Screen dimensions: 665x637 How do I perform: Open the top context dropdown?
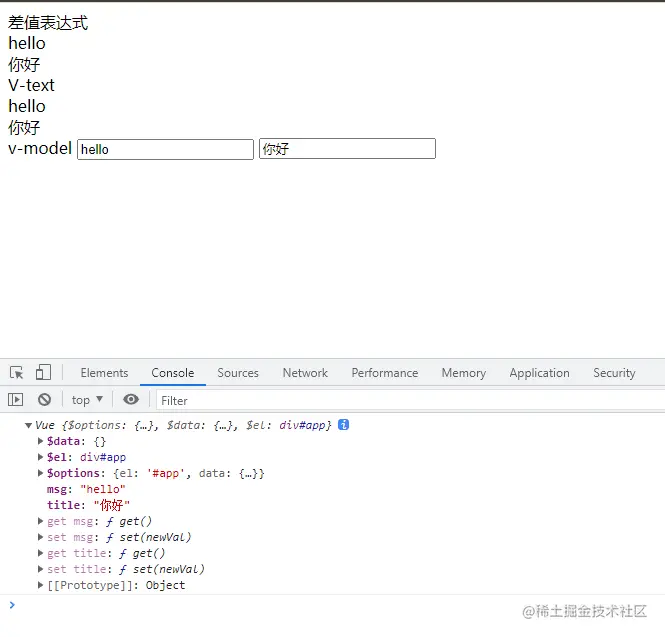87,400
